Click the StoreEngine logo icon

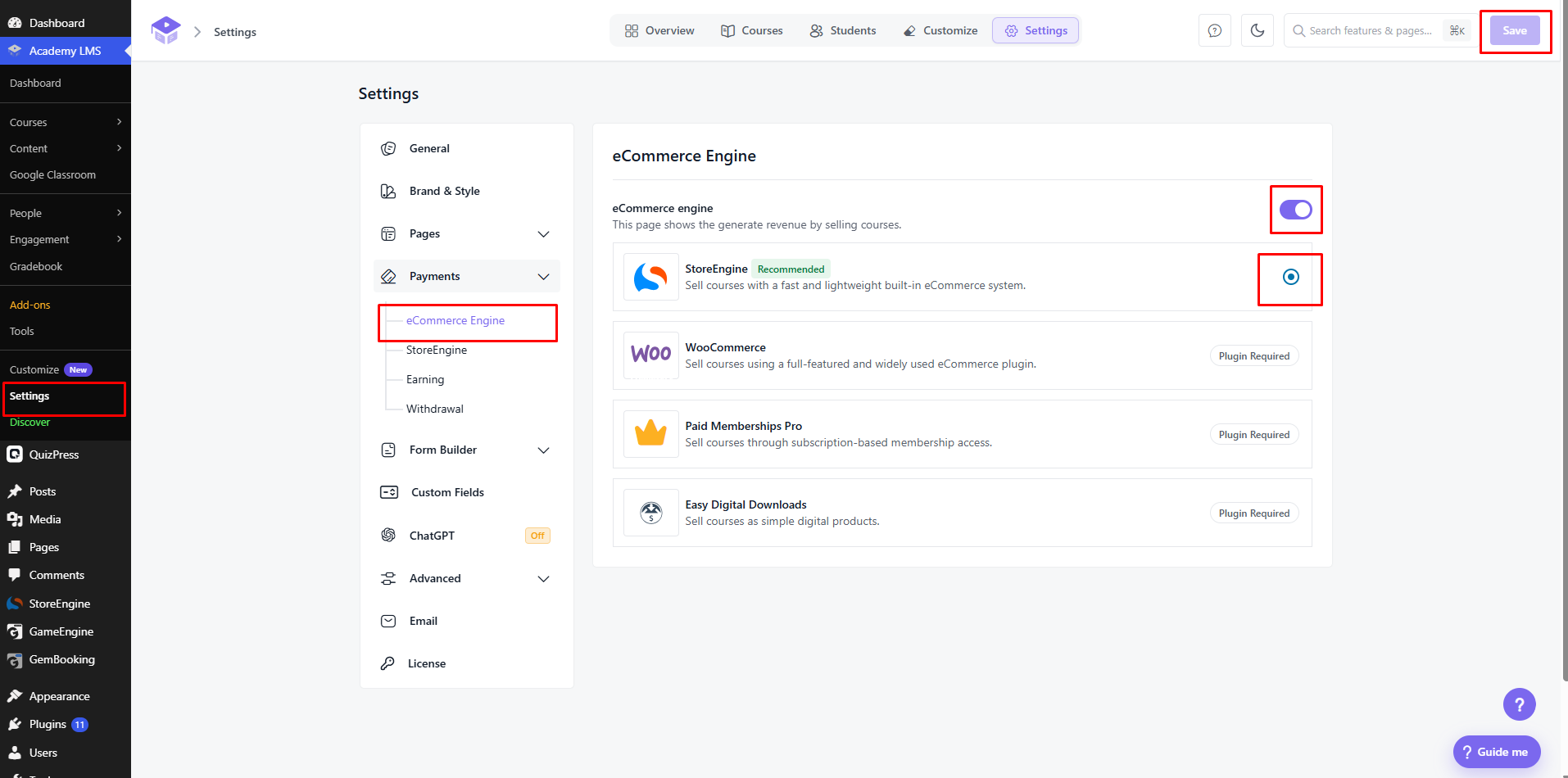point(651,277)
